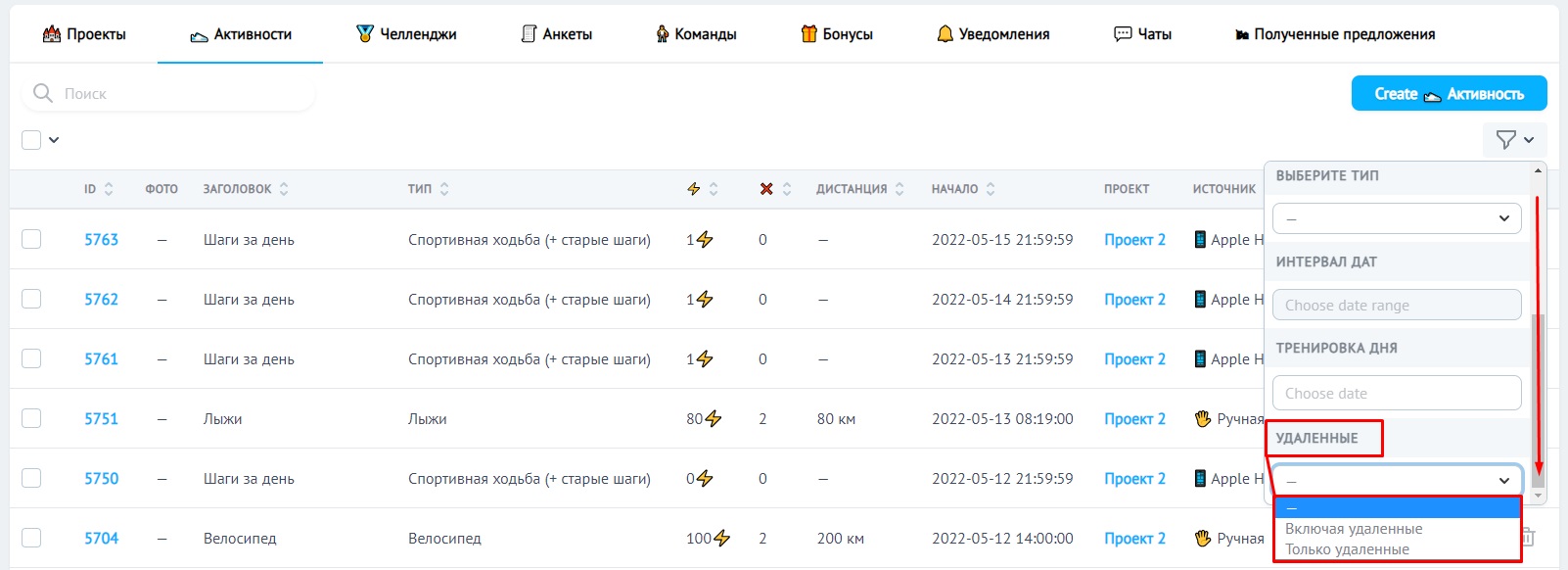Click filter panel scrollbar down arrow
Image resolution: width=1568 pixels, height=570 pixels.
coord(1538,497)
